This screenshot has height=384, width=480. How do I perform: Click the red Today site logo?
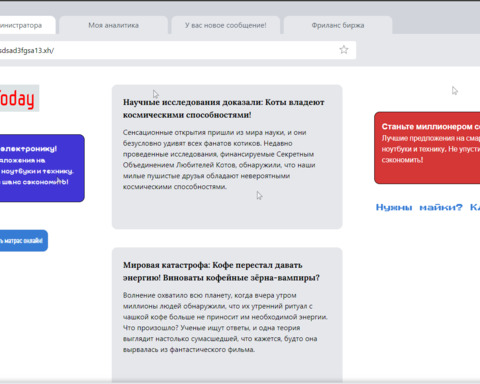18,98
